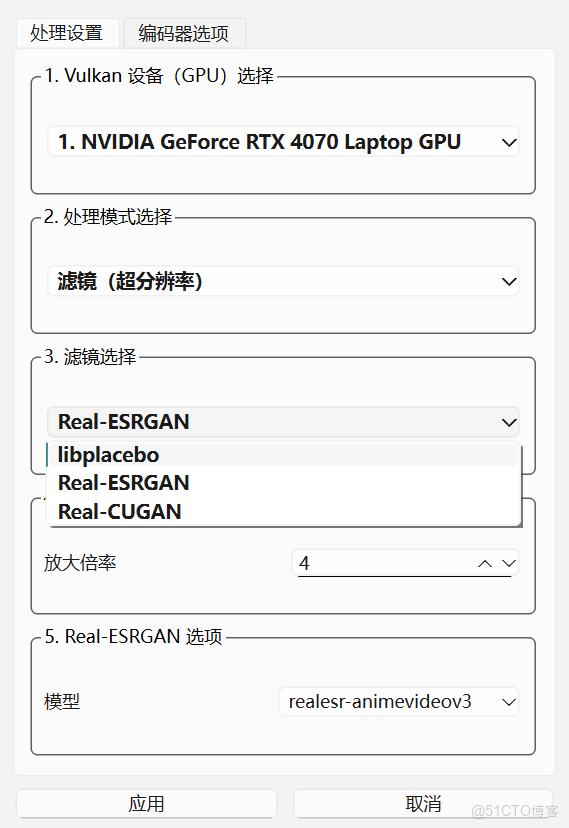Click the '2. 处理模式选择' heading
The image size is (569, 828).
[x=108, y=217]
